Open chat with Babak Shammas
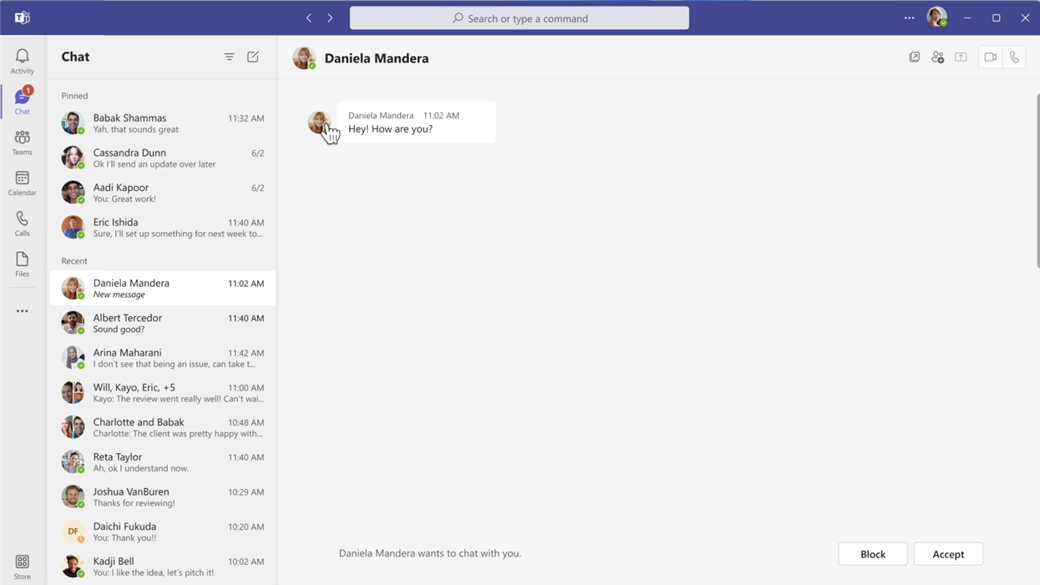Viewport: 1040px width, 585px height. tap(162, 123)
